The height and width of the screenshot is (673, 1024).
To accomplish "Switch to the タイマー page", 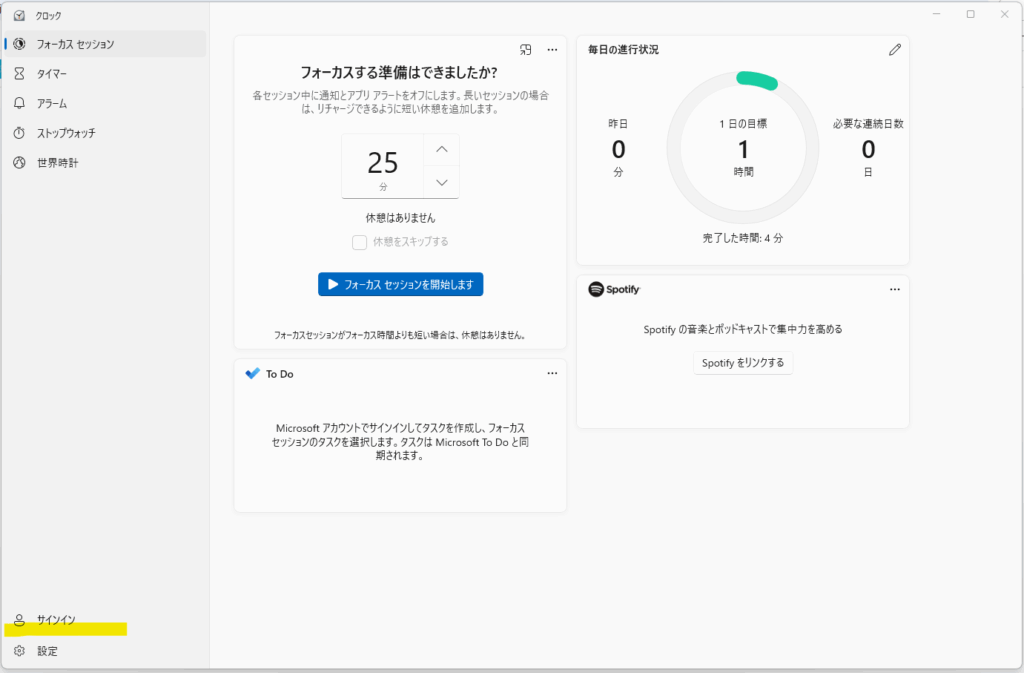I will [105, 74].
